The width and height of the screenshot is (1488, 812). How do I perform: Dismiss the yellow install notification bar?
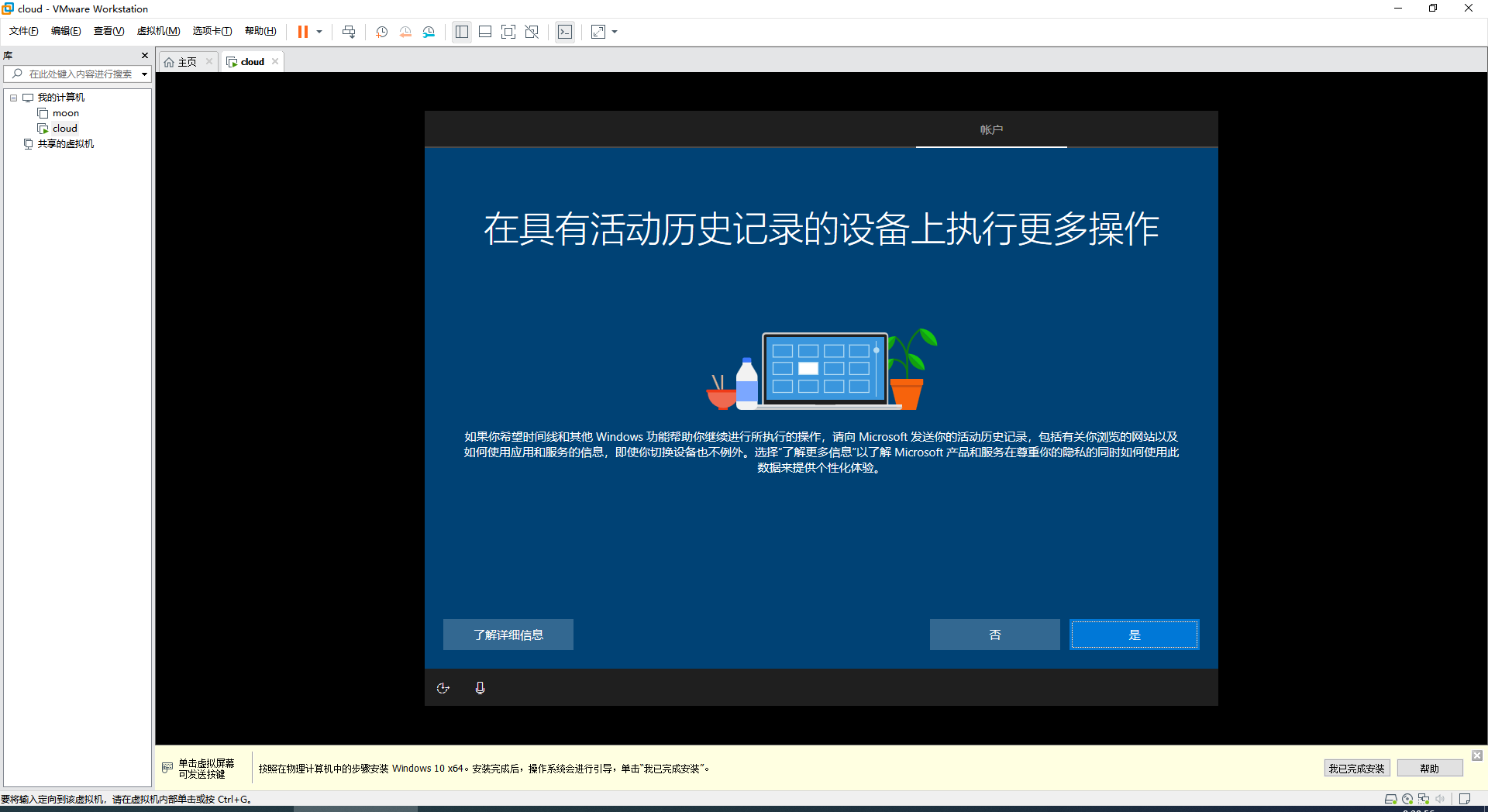pyautogui.click(x=1477, y=755)
